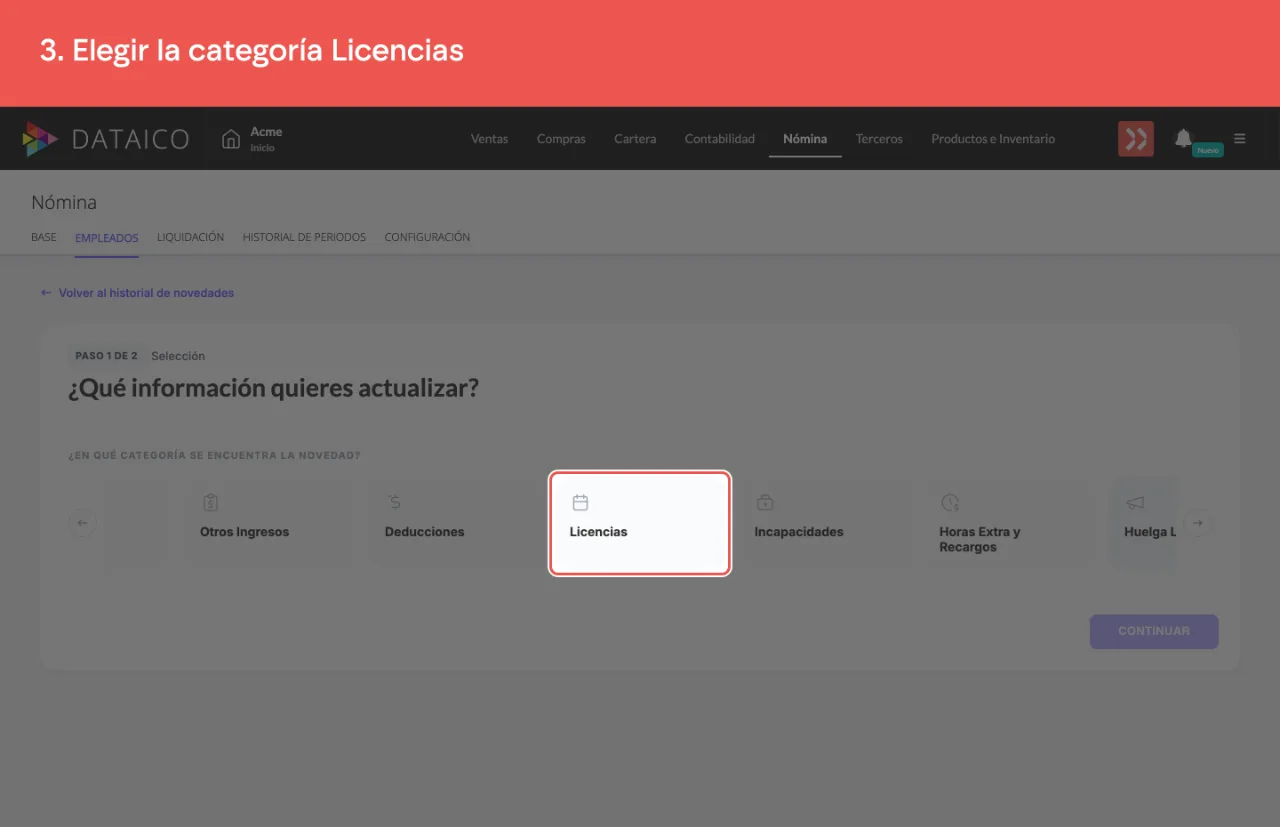Open the Acme home icon
Image resolution: width=1280 pixels, height=827 pixels.
[231, 139]
